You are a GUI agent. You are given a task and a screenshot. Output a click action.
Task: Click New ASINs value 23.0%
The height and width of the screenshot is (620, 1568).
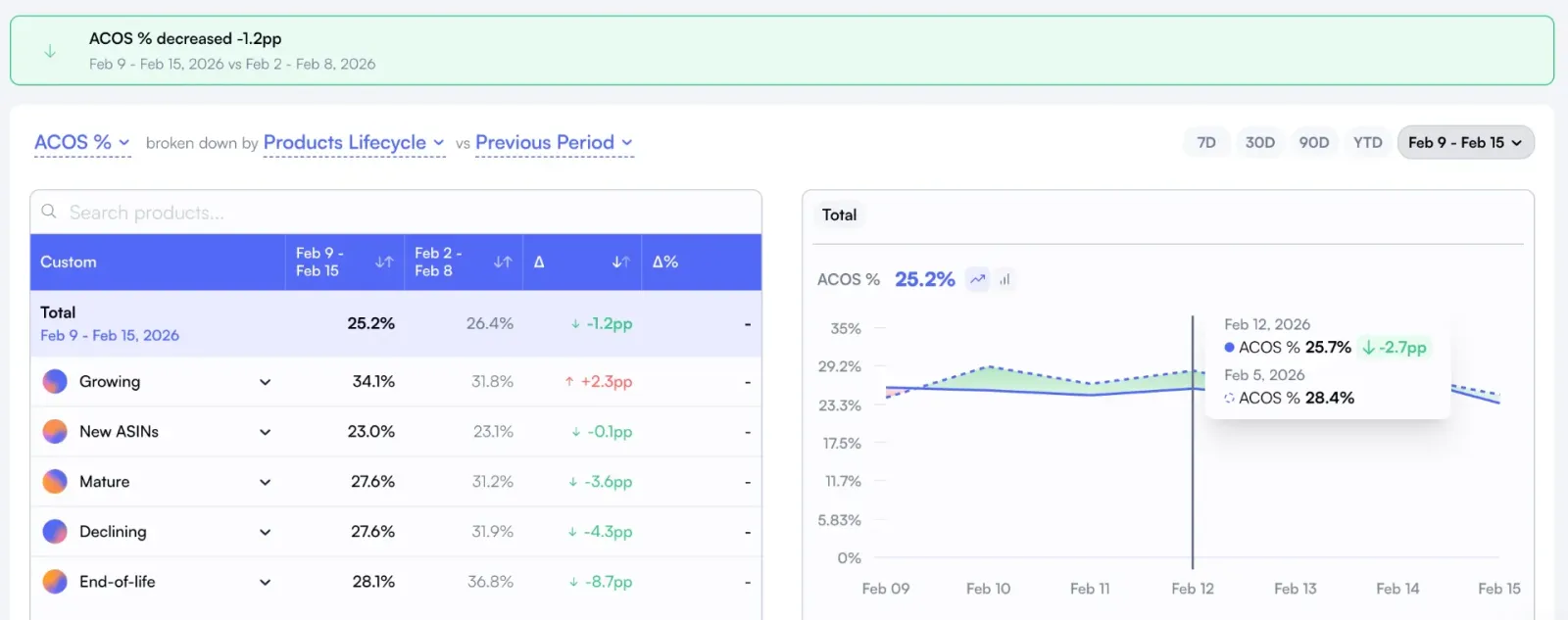(x=370, y=431)
